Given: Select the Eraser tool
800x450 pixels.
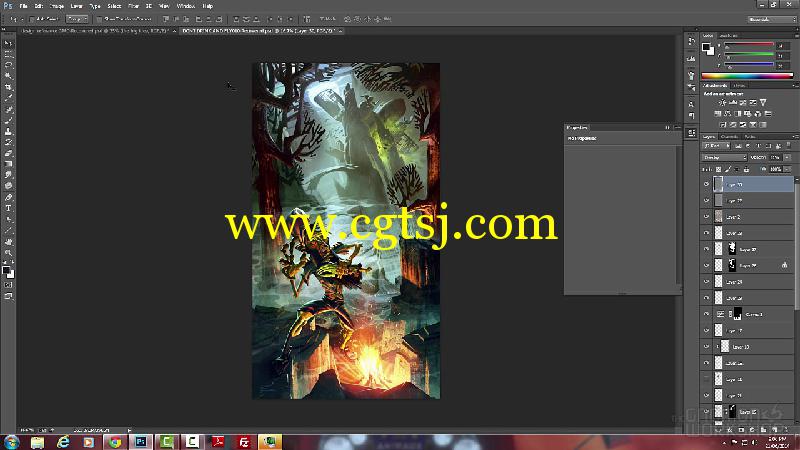Looking at the screenshot, I should pos(8,153).
